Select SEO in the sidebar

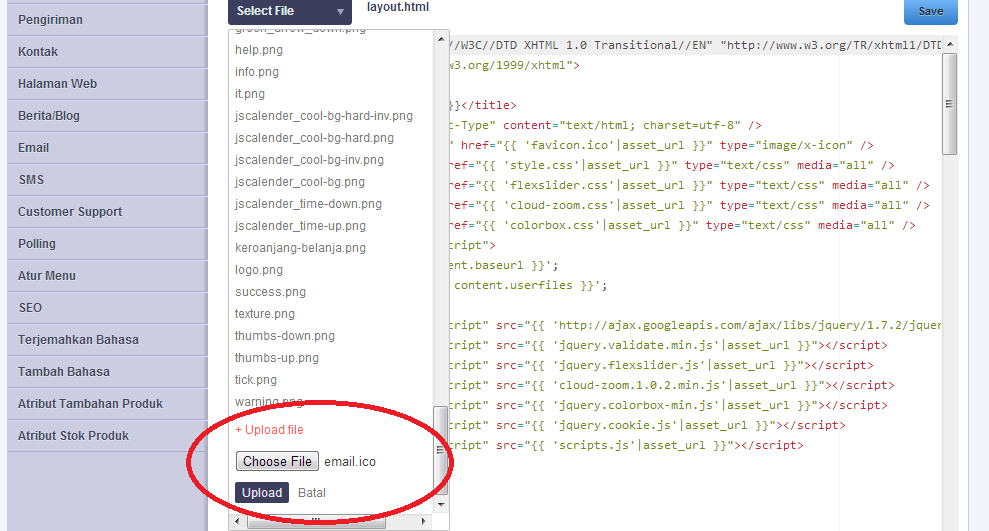tap(30, 308)
